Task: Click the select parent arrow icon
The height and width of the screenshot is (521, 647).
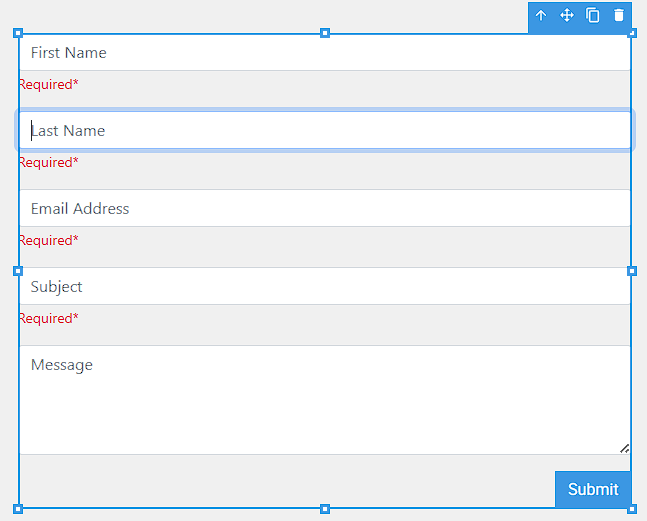Action: point(541,16)
